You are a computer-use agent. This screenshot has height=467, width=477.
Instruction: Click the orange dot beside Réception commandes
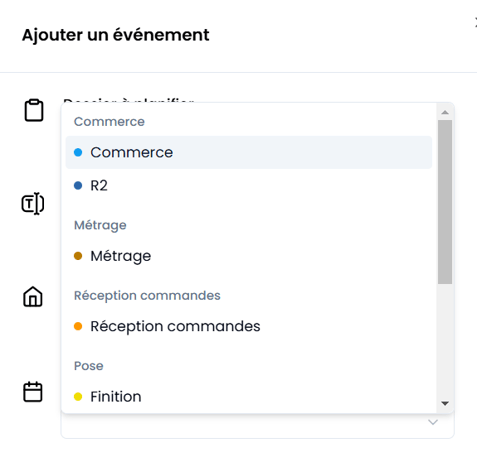(x=78, y=326)
